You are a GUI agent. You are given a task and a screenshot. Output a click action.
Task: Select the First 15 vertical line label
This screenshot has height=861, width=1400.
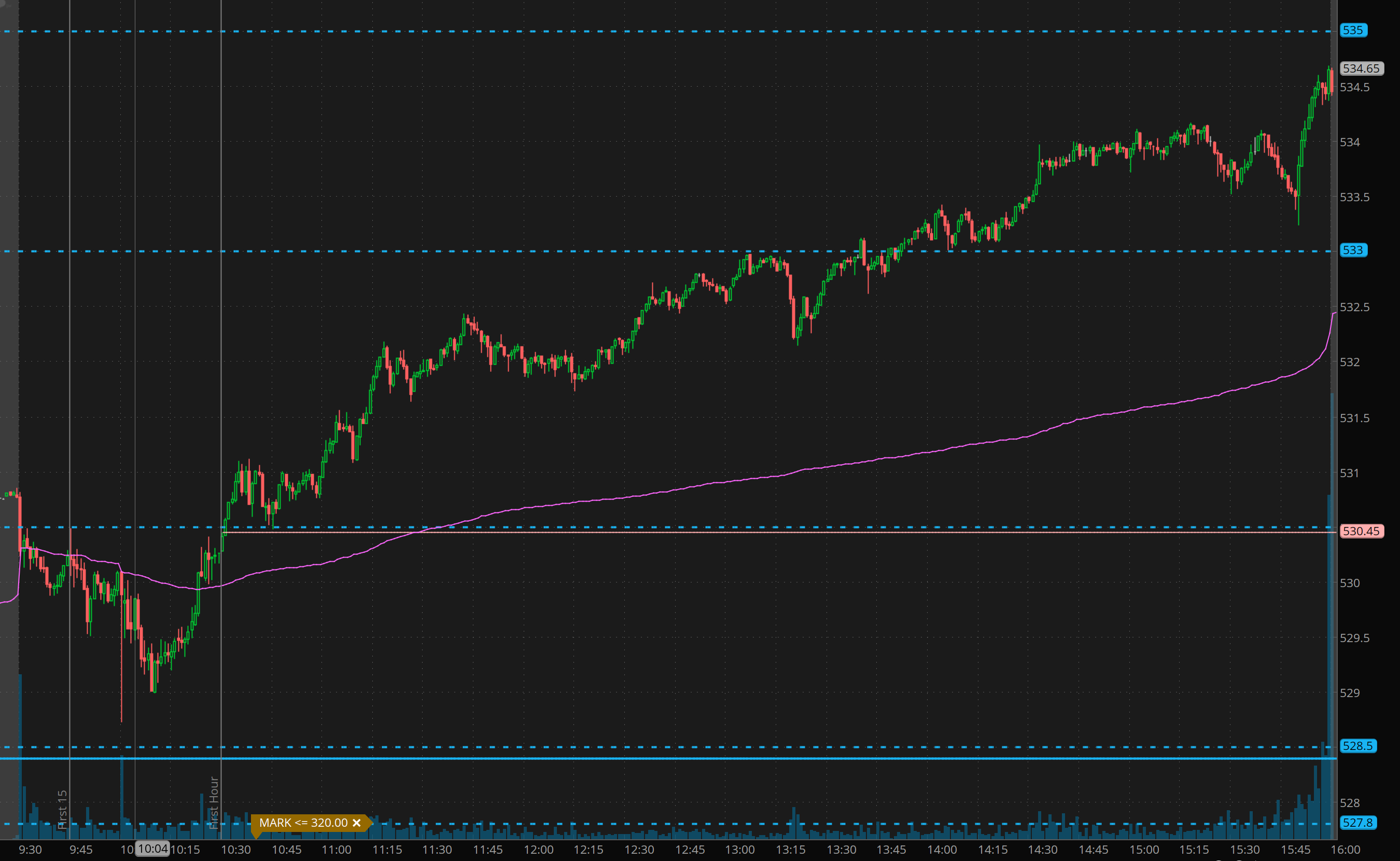63,809
